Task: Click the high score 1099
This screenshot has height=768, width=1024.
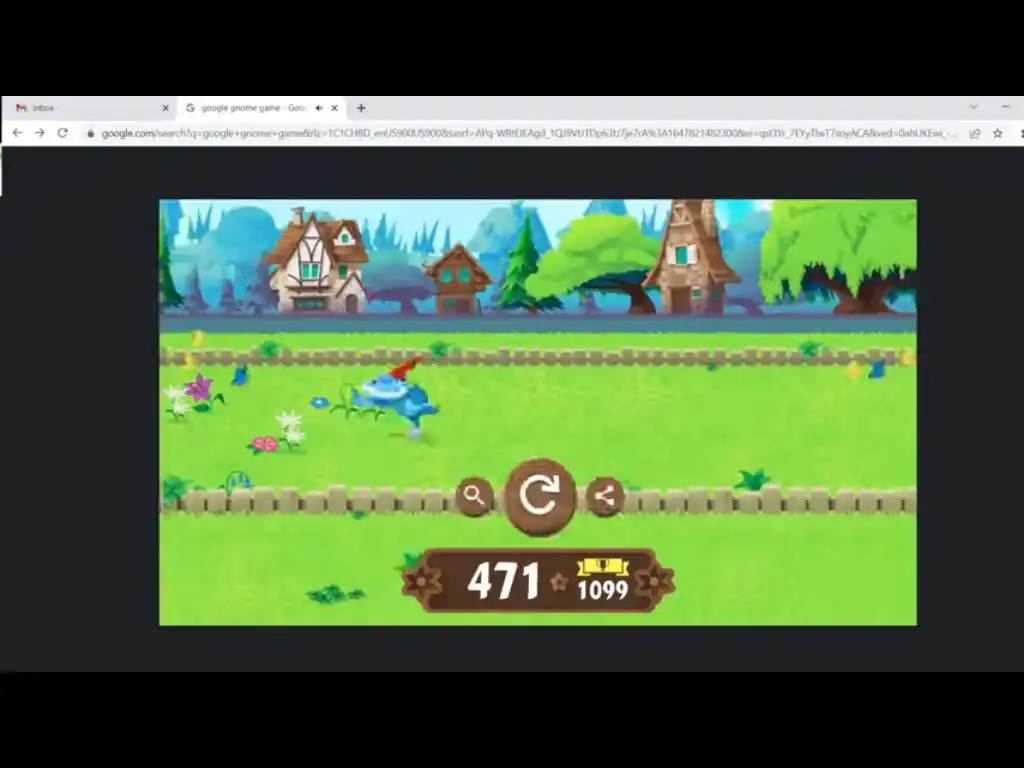Action: pos(602,590)
